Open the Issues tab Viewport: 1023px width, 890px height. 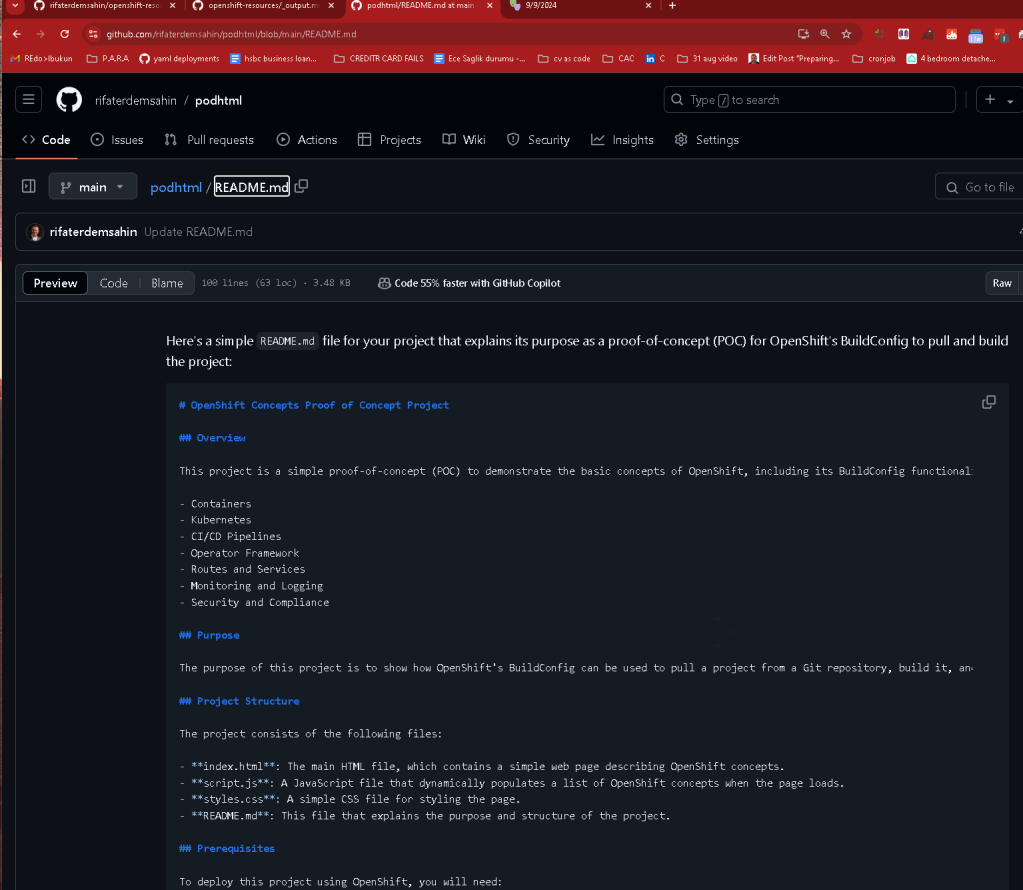(117, 140)
